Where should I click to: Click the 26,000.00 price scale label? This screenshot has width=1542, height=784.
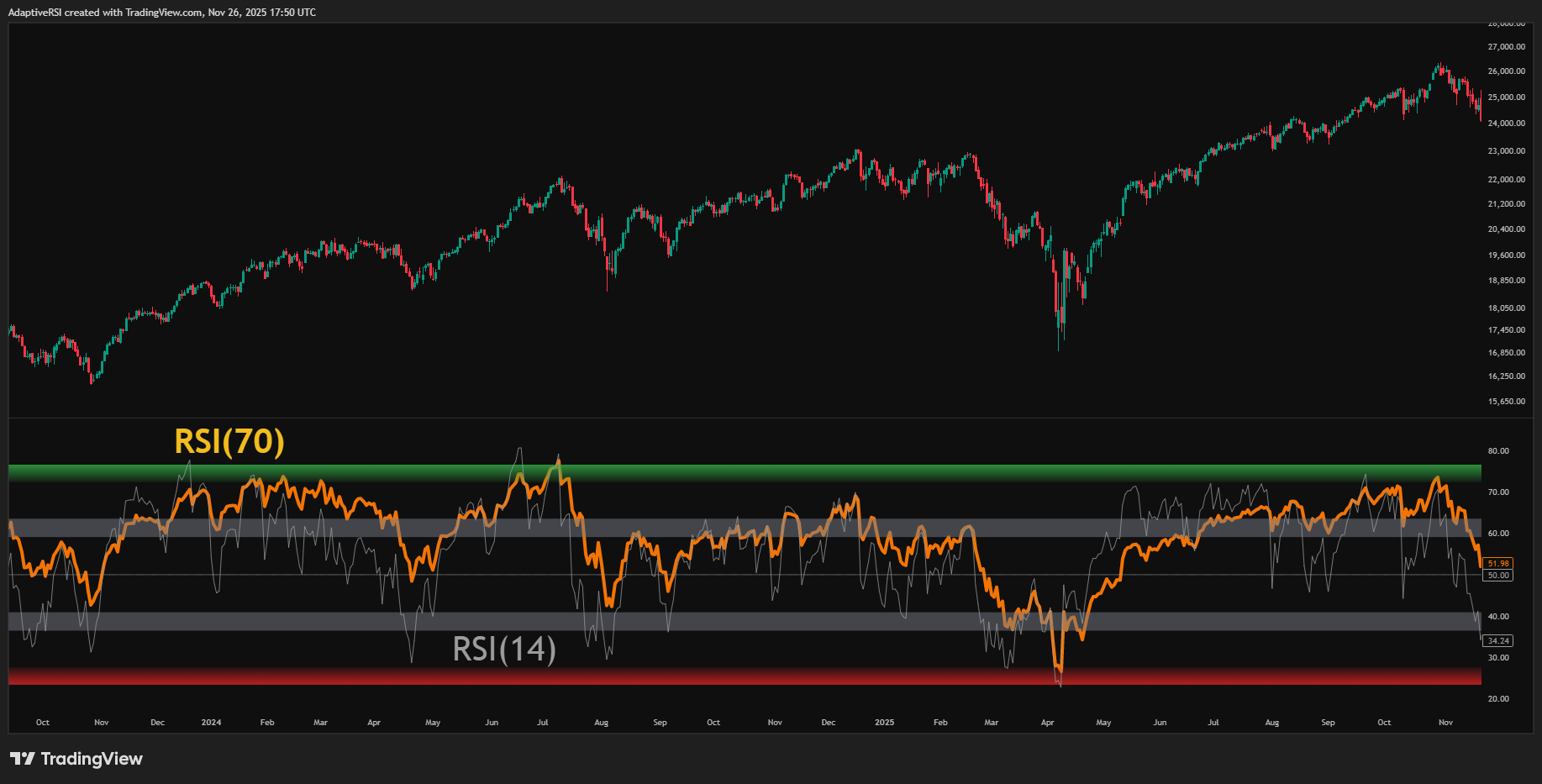click(x=1507, y=71)
